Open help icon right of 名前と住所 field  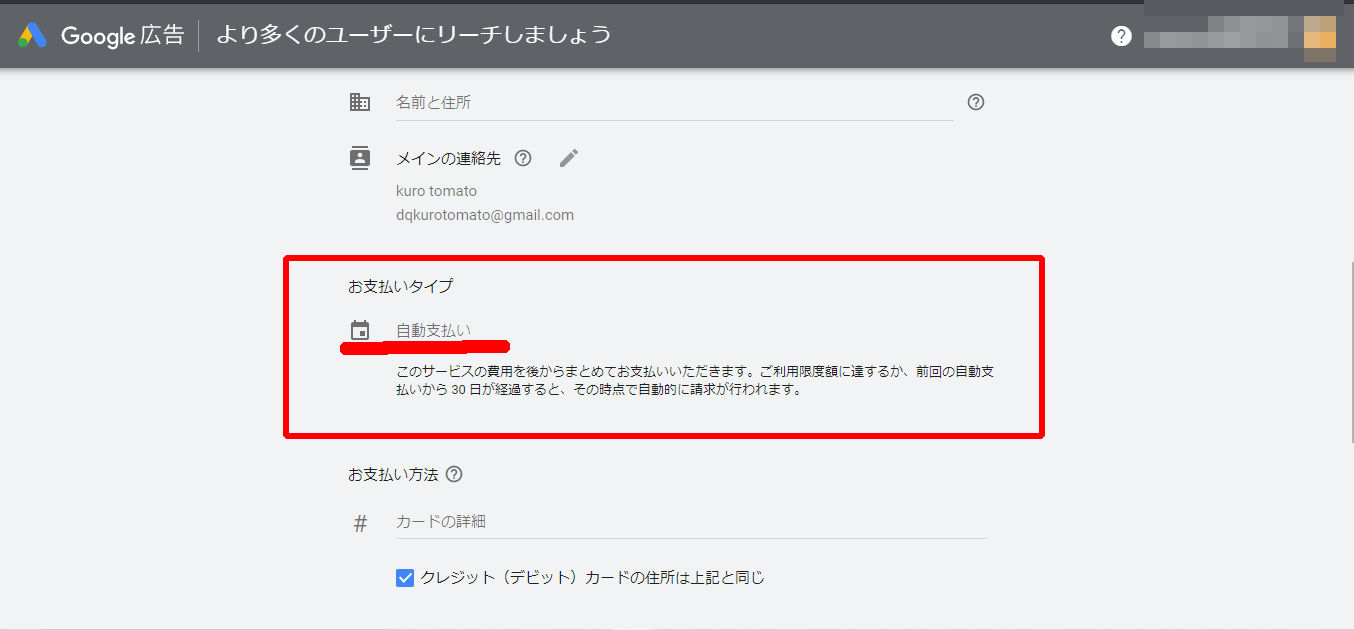click(x=976, y=102)
